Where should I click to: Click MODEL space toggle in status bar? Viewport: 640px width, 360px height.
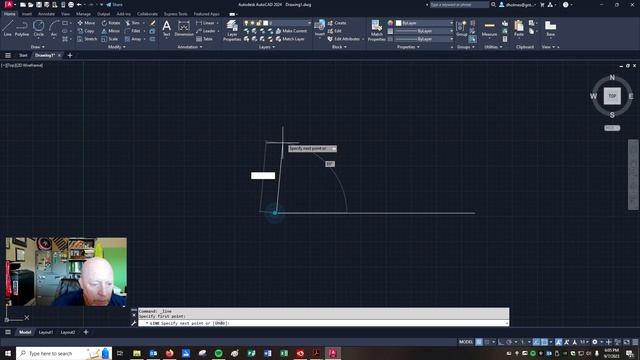[x=466, y=342]
